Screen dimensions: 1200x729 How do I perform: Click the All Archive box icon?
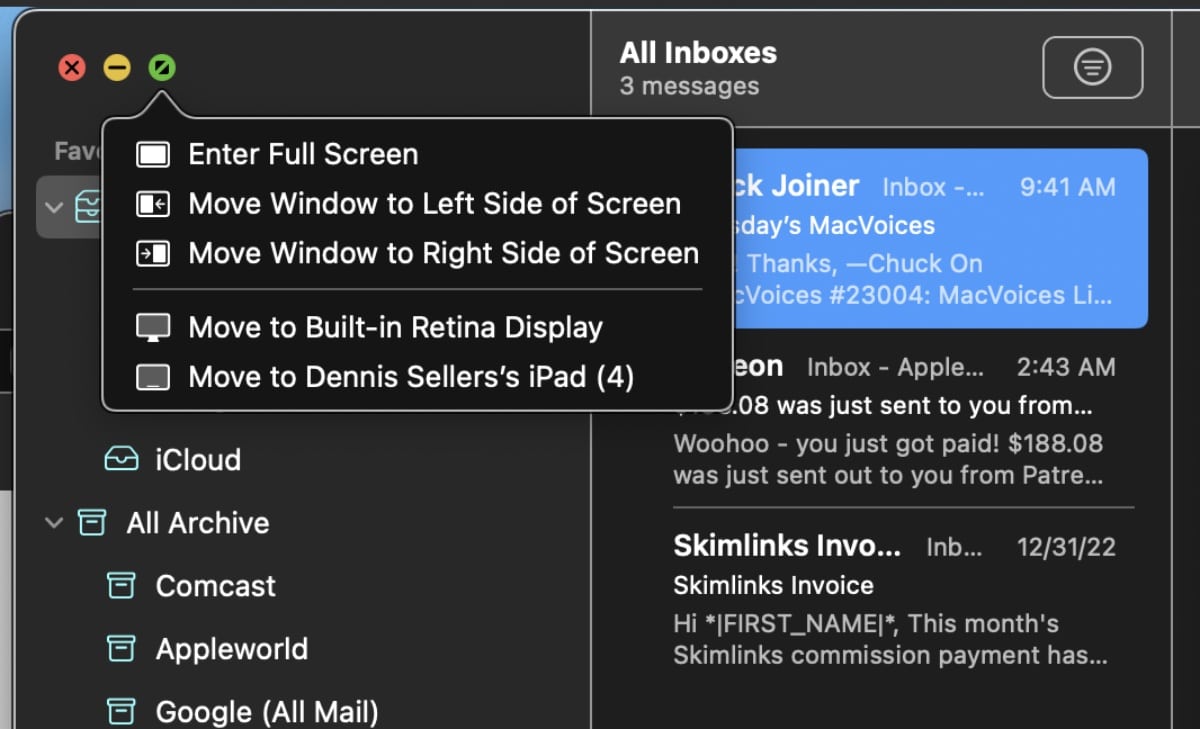(92, 522)
